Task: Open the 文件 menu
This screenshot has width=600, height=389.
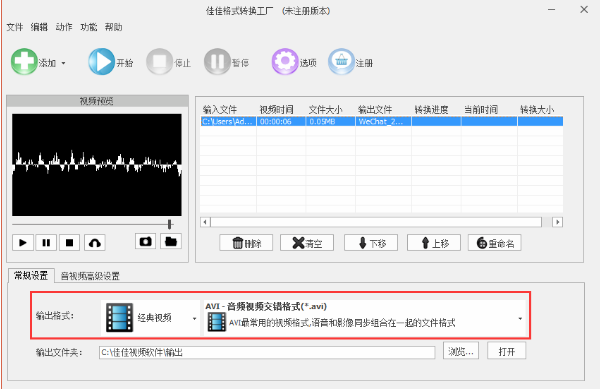Action: (x=15, y=27)
